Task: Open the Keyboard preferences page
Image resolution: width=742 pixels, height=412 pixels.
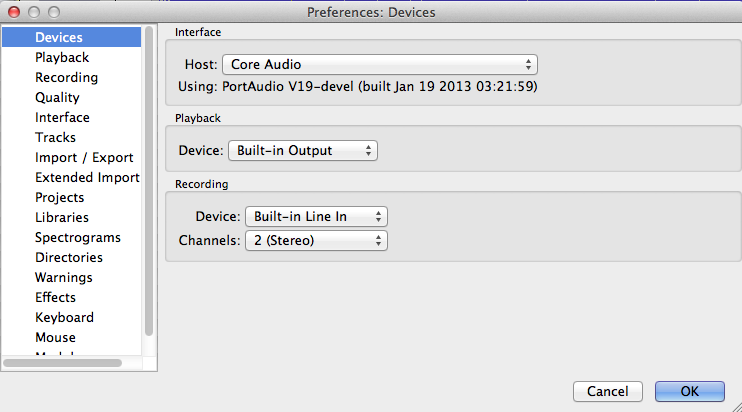Action: (x=64, y=318)
